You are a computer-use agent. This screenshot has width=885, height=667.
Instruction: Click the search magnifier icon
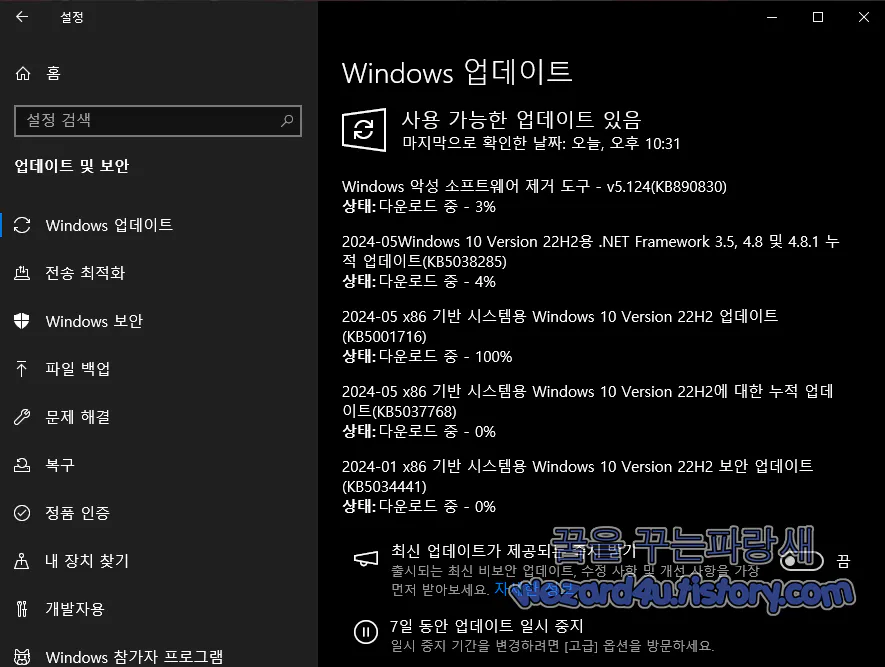tap(287, 120)
